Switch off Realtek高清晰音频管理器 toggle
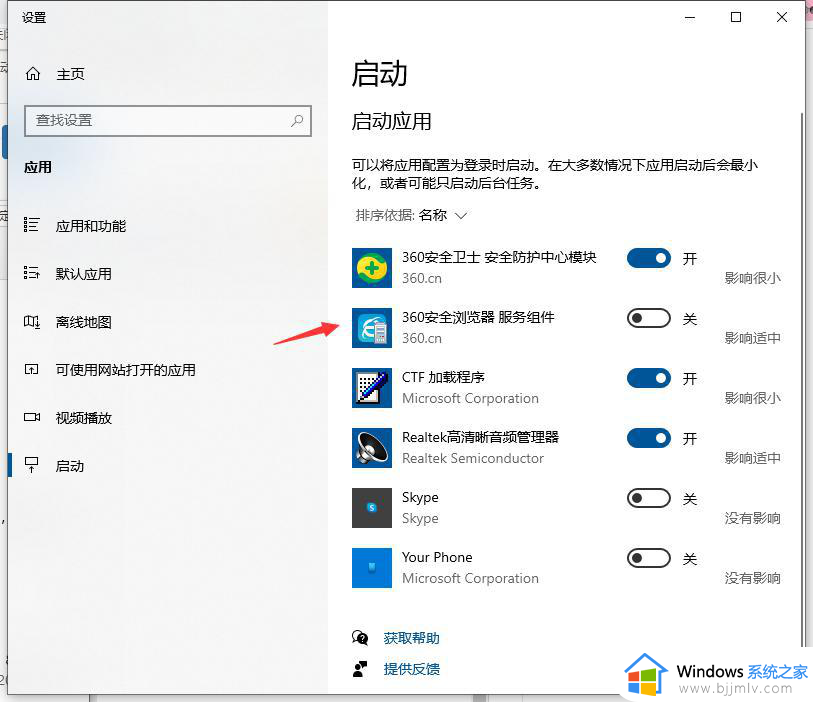The height and width of the screenshot is (702, 813). pos(649,438)
